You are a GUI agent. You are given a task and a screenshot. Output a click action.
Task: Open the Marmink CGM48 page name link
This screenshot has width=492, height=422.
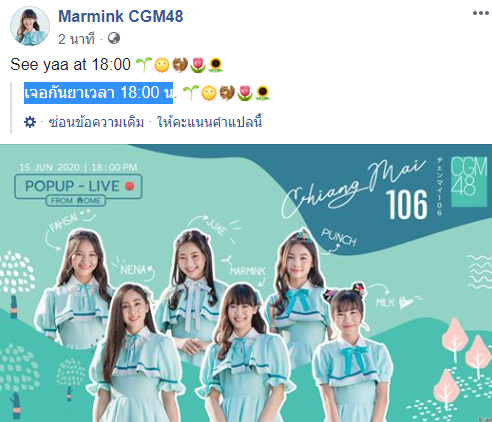point(121,16)
